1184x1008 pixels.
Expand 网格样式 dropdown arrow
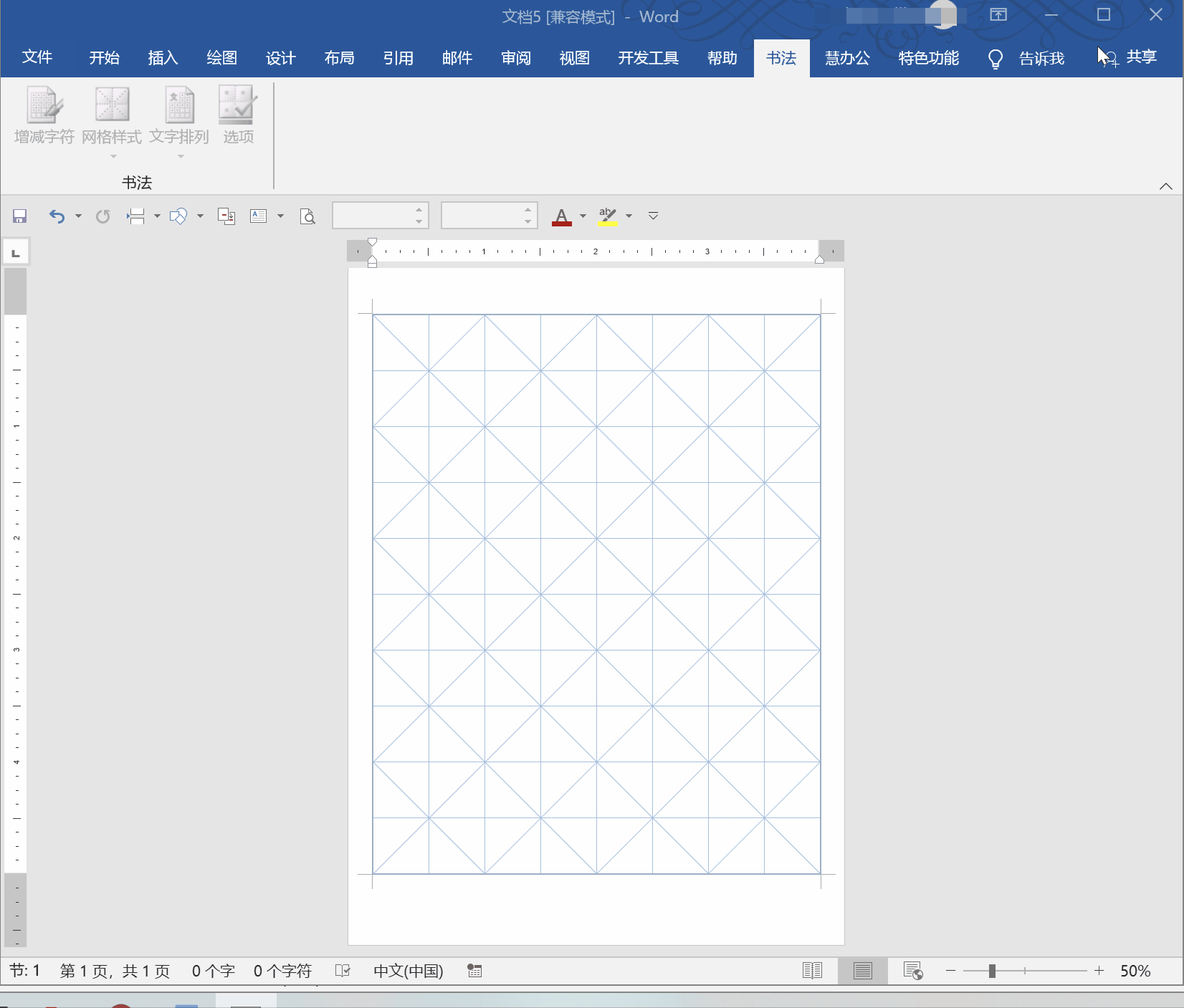click(113, 156)
